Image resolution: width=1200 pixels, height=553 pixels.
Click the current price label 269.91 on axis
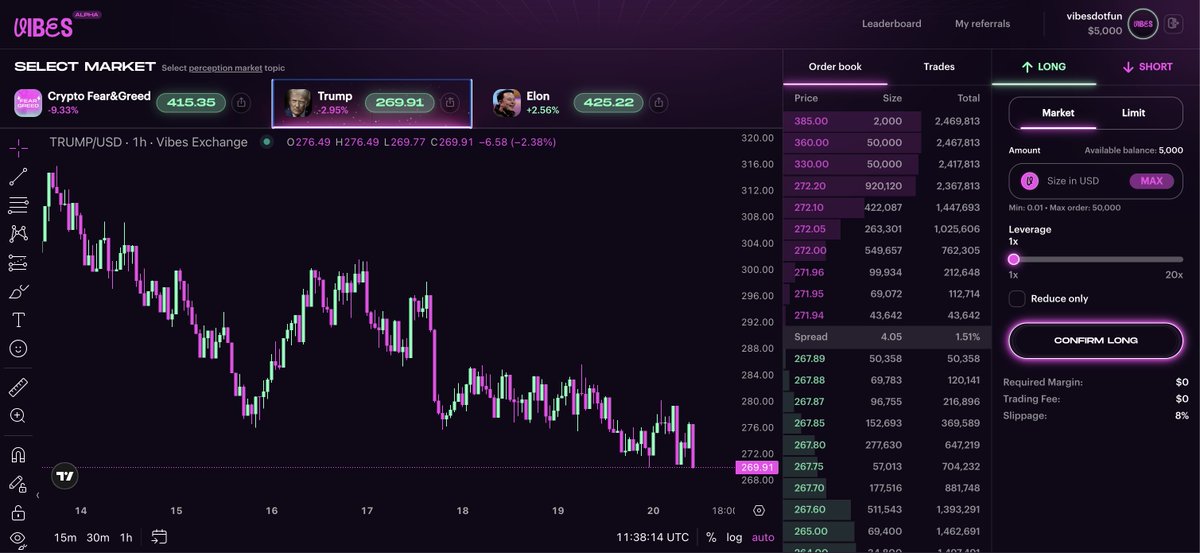(x=756, y=467)
